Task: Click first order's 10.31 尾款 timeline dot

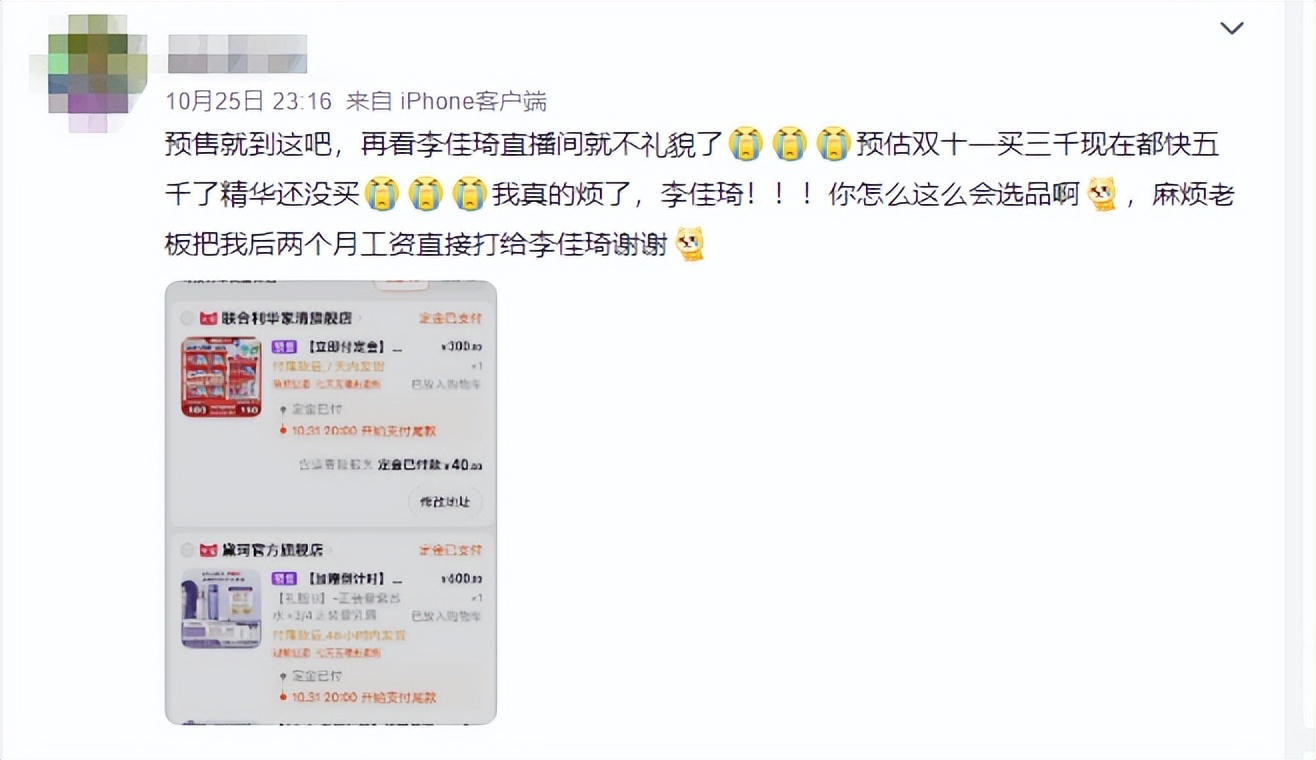Action: [x=283, y=431]
